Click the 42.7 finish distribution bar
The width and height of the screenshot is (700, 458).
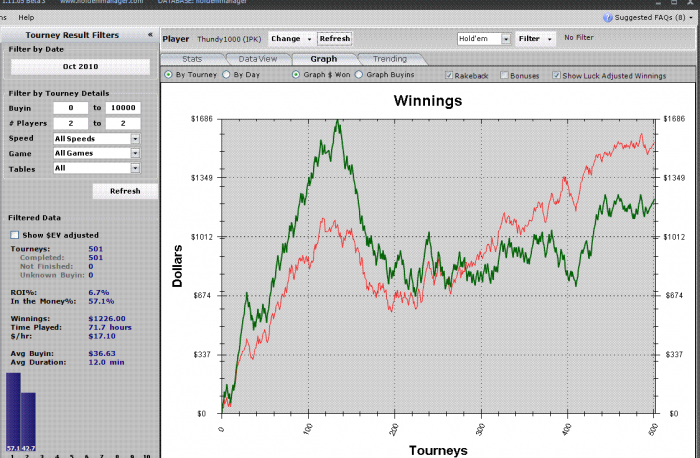28,422
